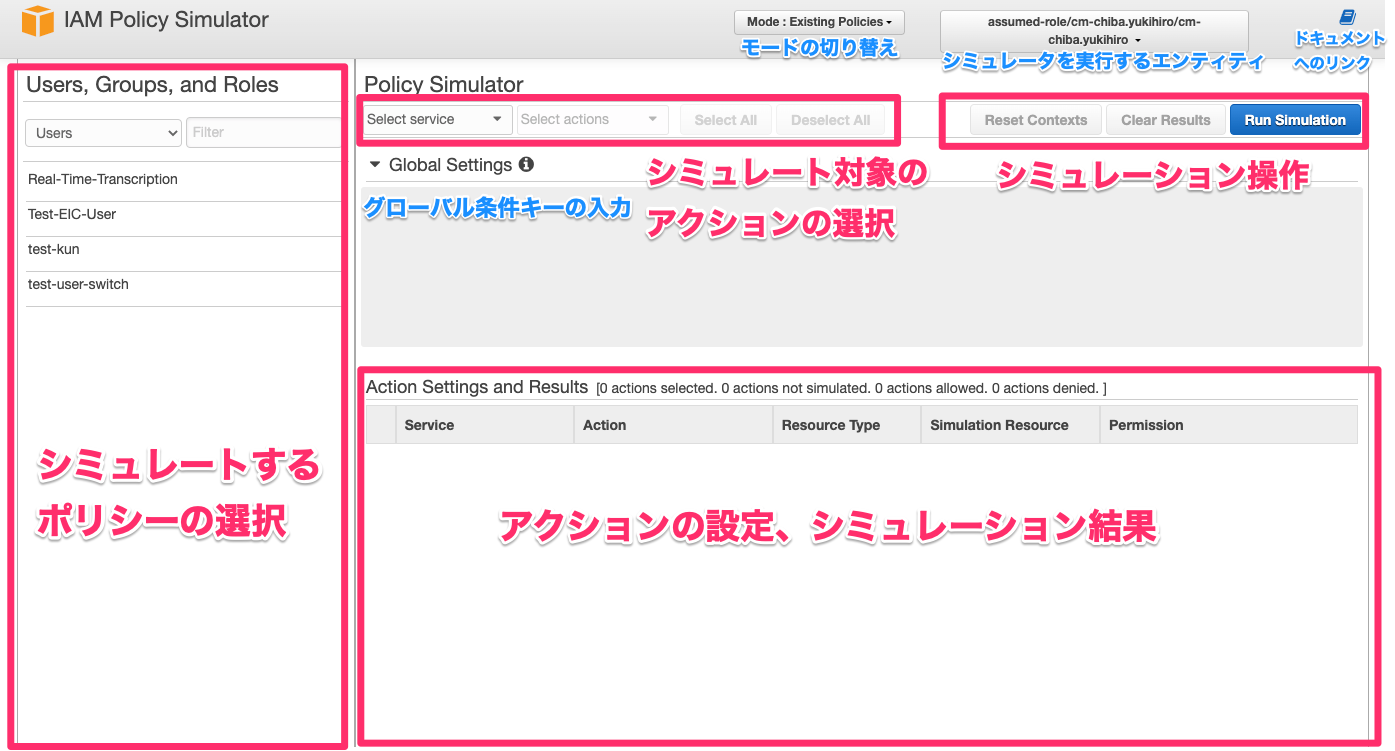
Task: Click the info icon beside Global Settings
Action: pos(527,165)
